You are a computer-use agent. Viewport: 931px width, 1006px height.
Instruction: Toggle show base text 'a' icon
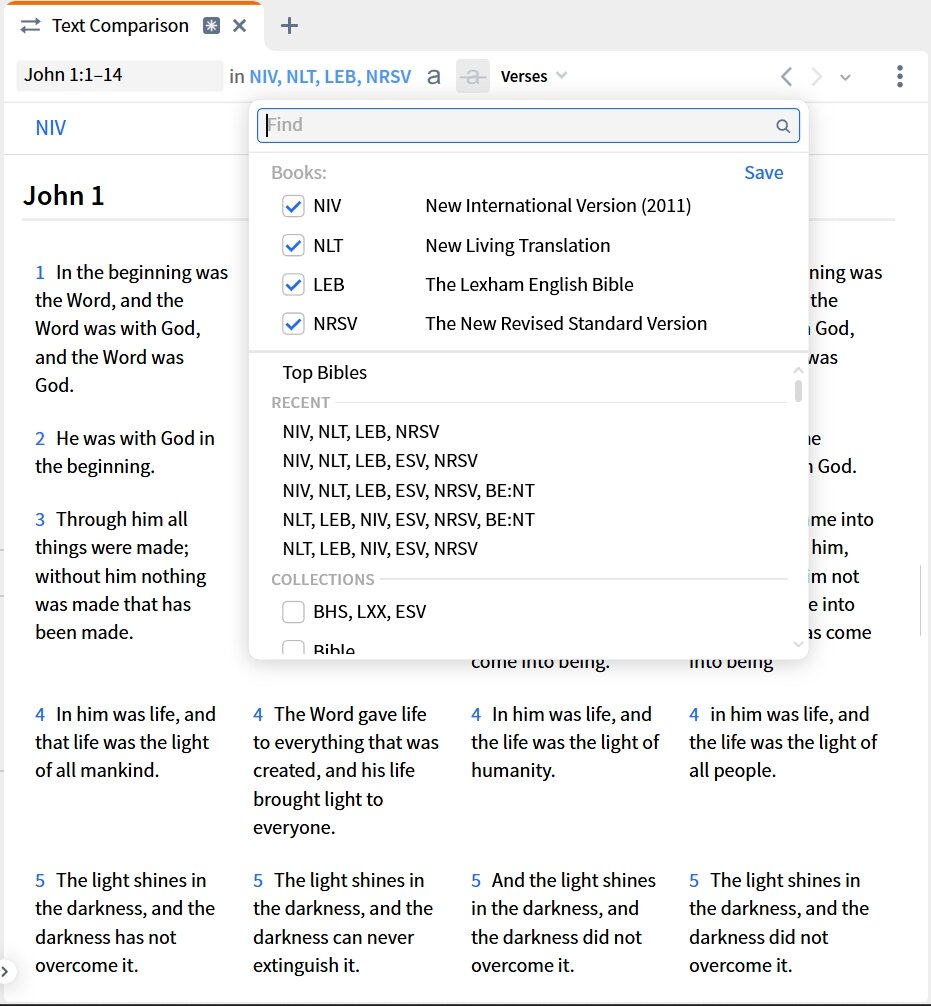click(x=434, y=76)
